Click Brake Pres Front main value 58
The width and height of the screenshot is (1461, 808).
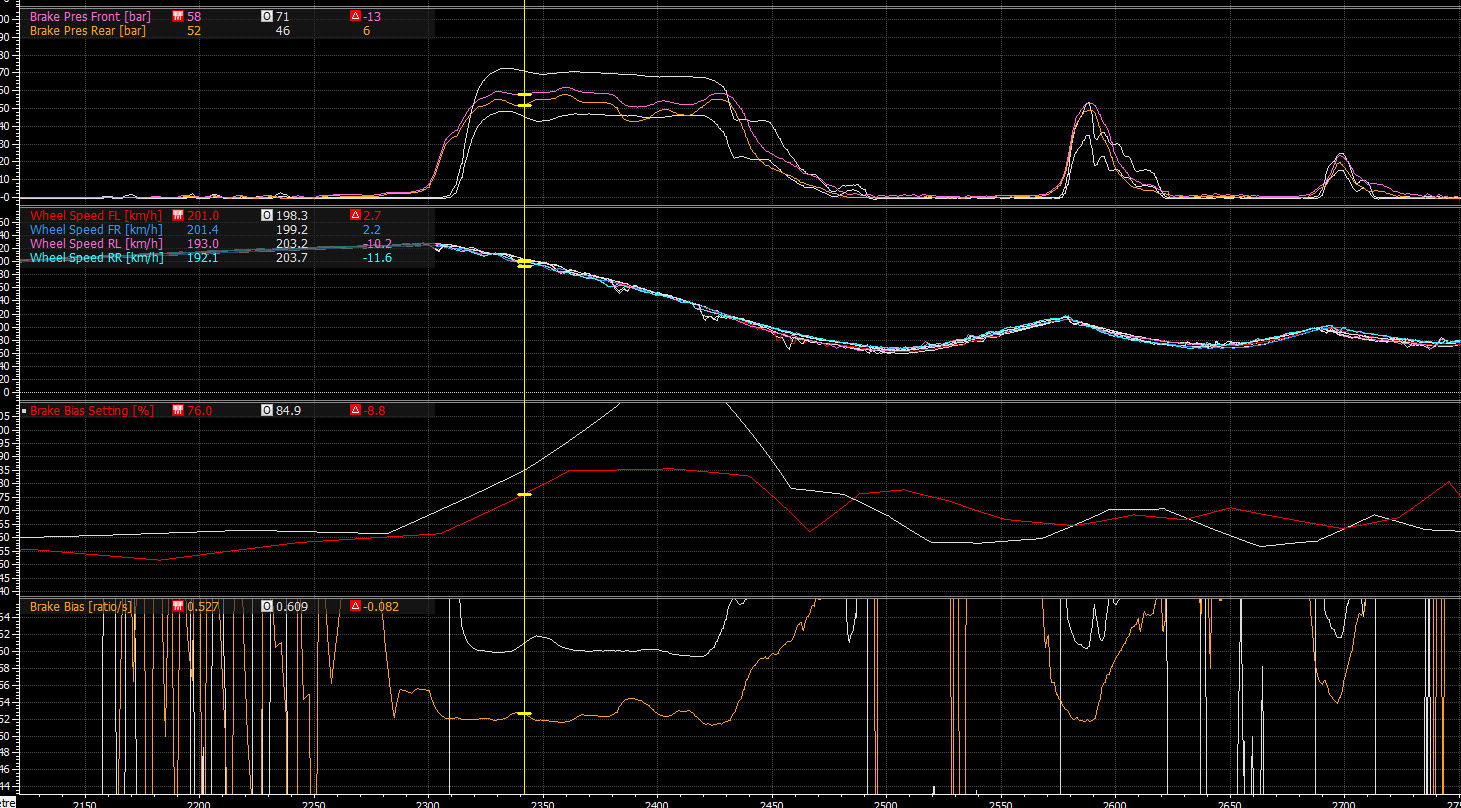[194, 17]
